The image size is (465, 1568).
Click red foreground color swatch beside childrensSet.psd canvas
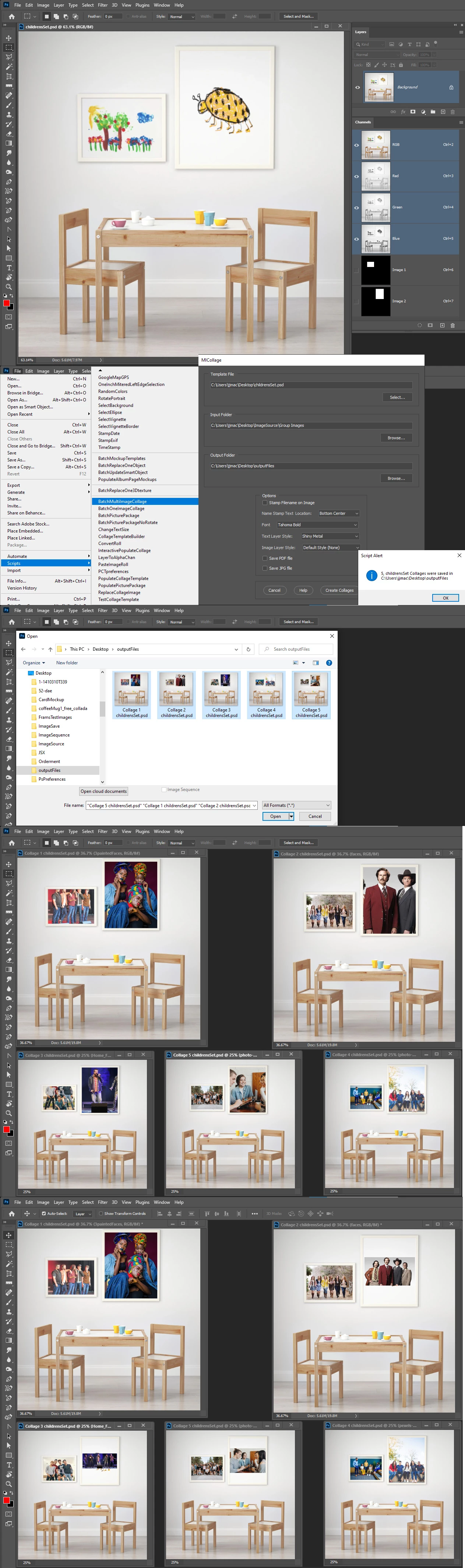[7, 303]
